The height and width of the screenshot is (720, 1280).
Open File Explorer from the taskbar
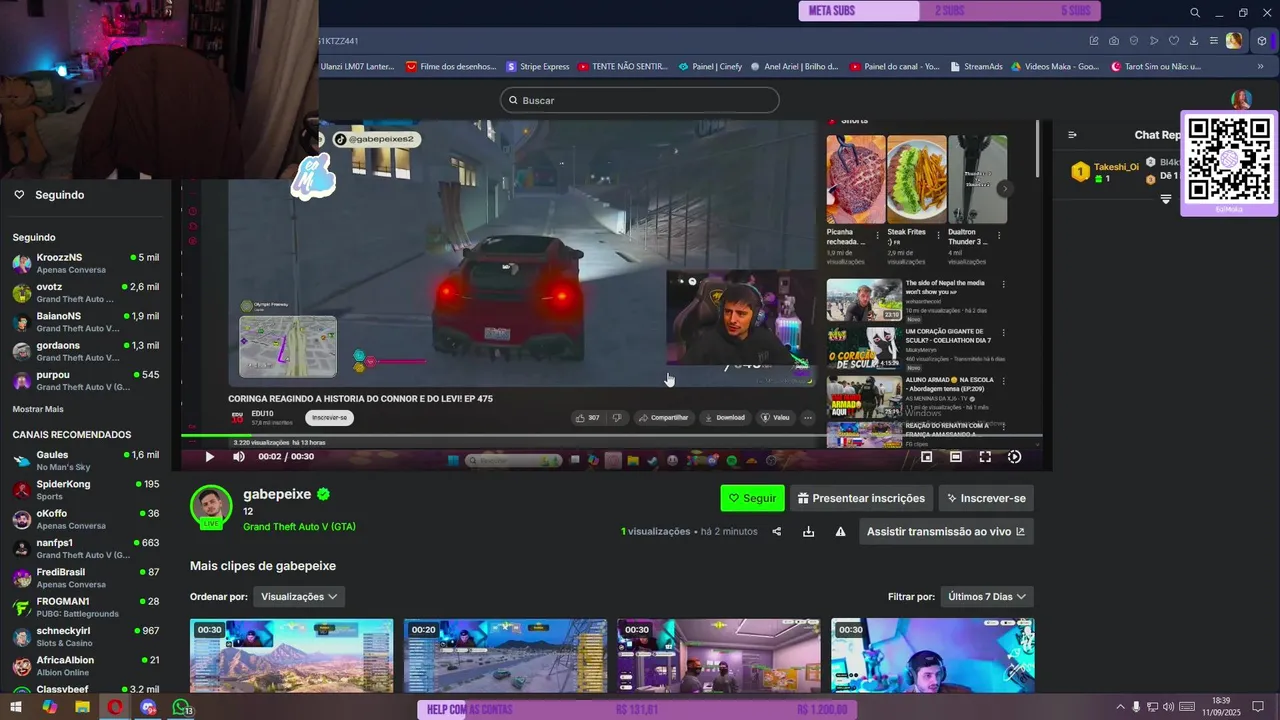tap(82, 707)
